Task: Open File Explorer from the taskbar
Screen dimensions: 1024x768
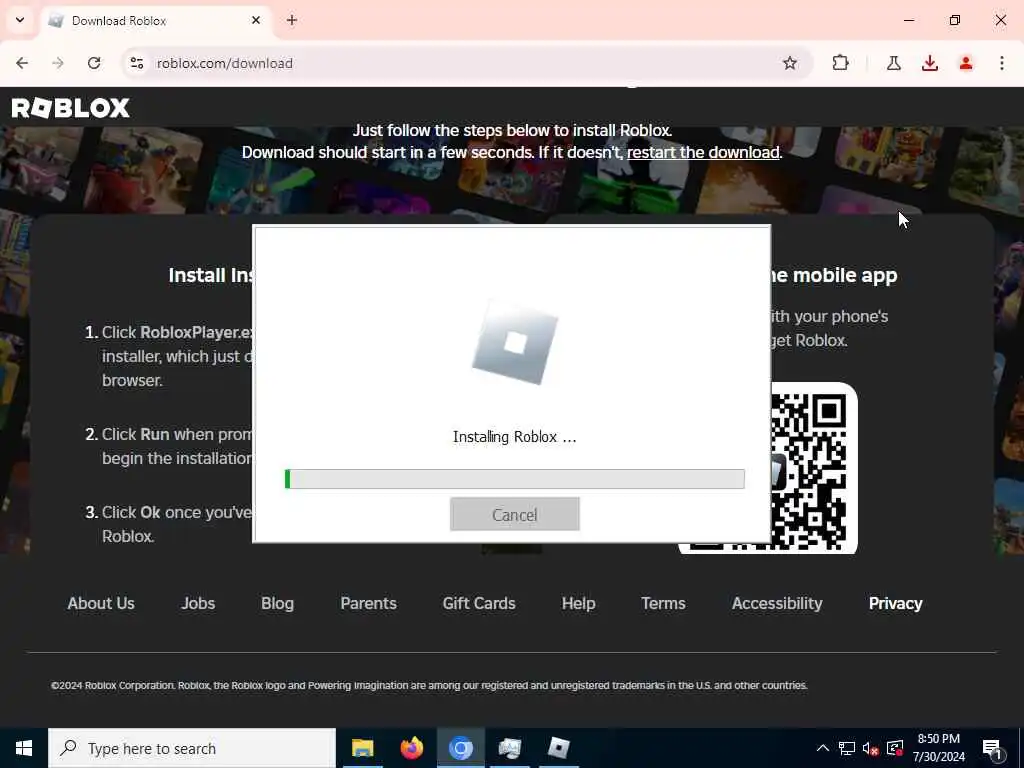Action: coord(362,748)
